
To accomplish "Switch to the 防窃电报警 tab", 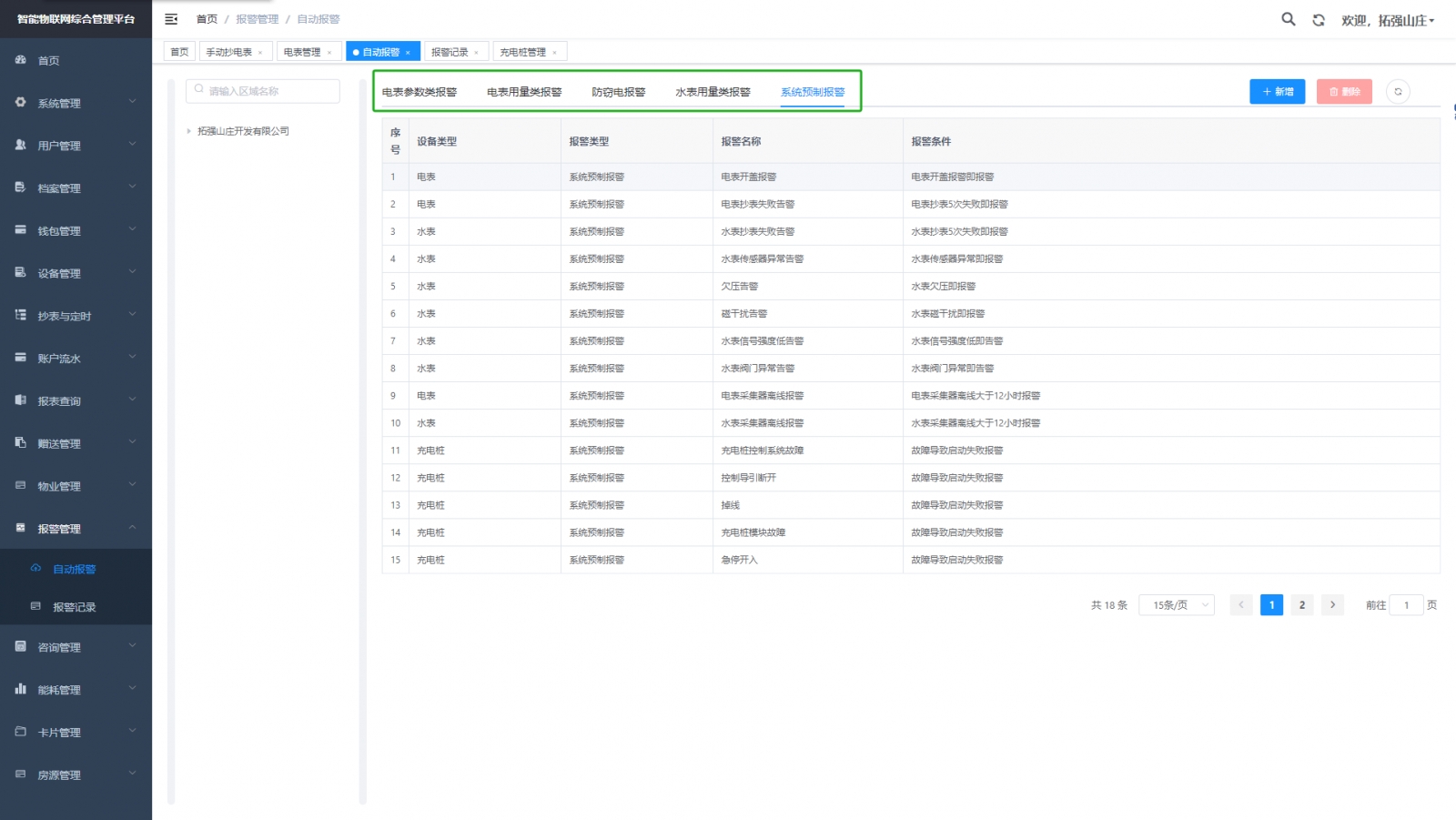I will (x=618, y=92).
